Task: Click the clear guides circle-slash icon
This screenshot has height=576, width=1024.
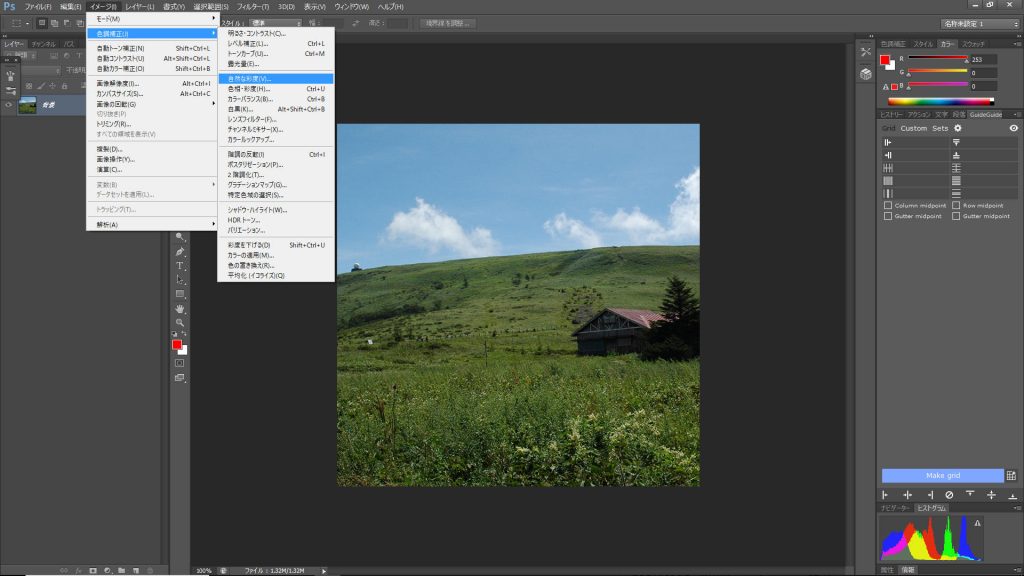Action: 950,495
